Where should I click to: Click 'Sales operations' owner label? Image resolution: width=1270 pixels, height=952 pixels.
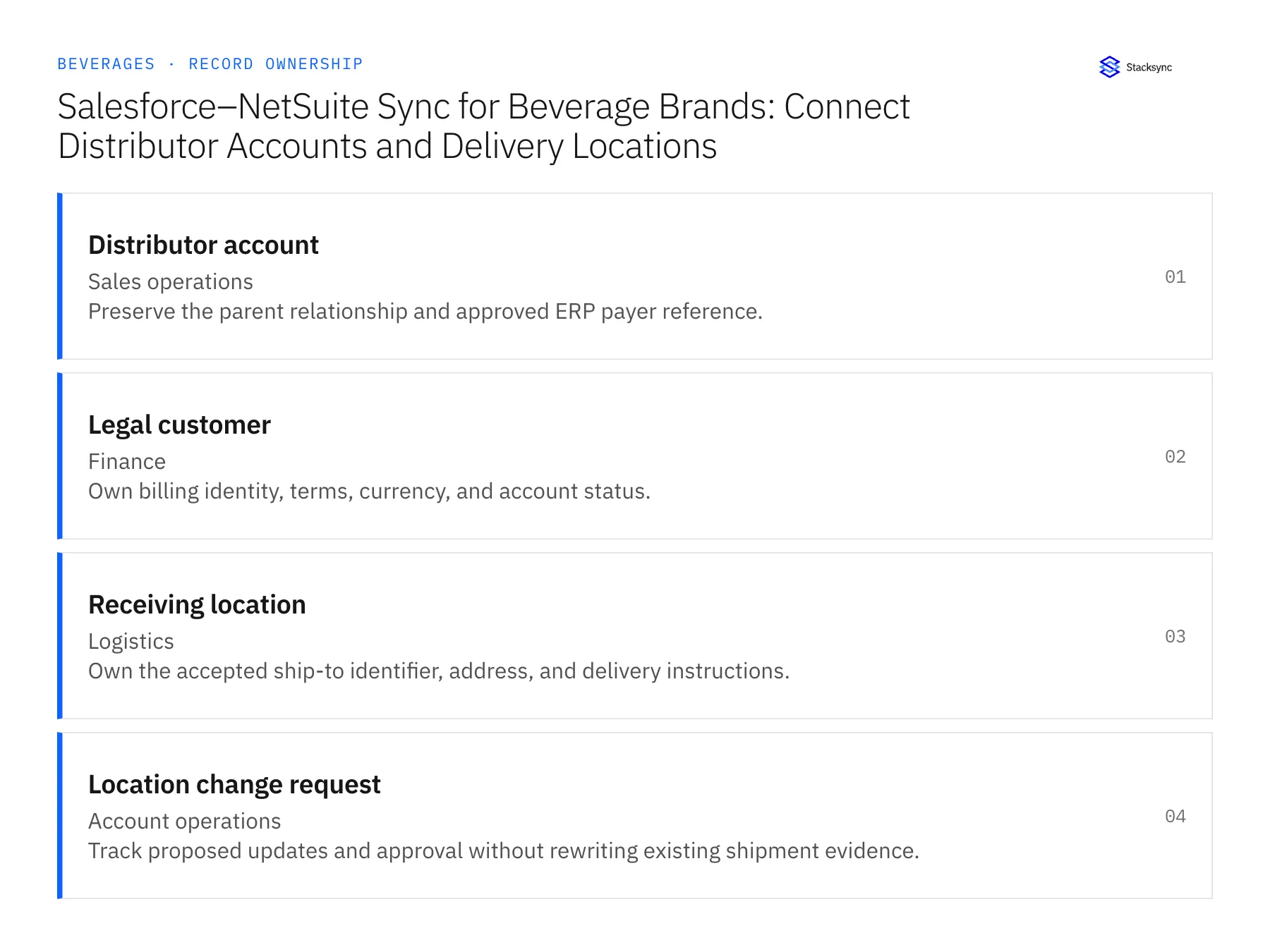(171, 282)
